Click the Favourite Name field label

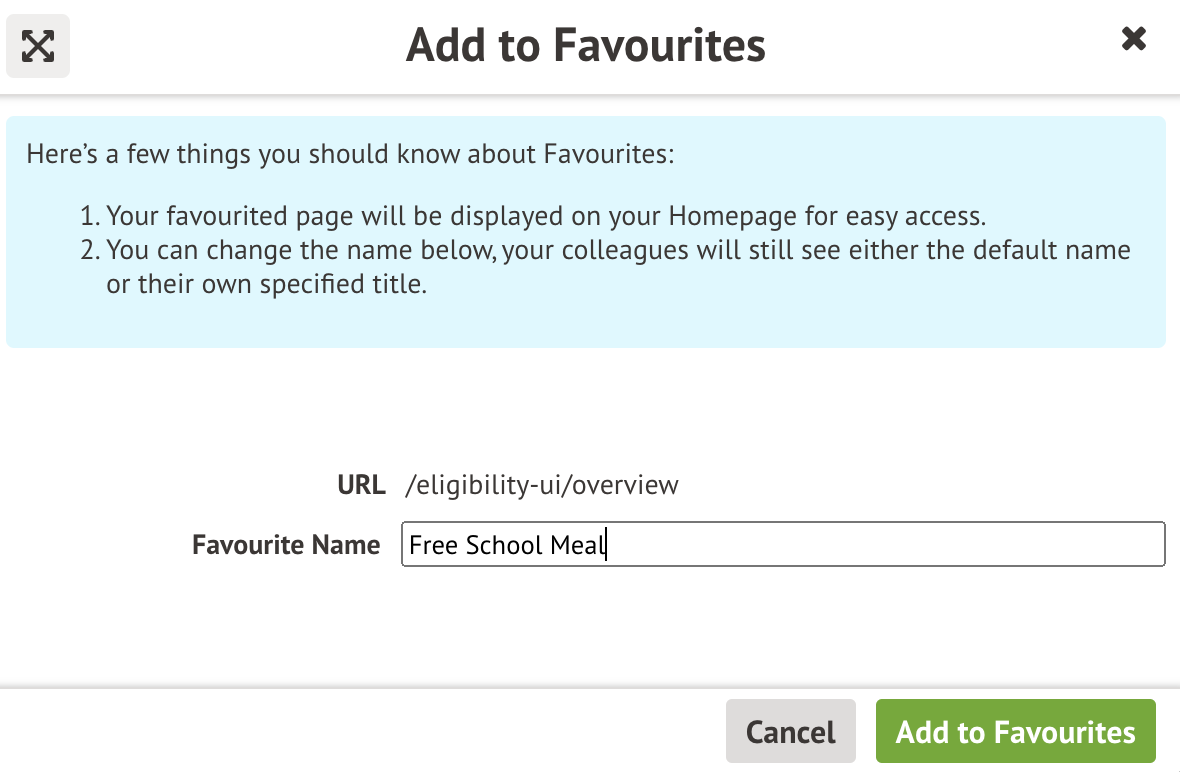(x=286, y=545)
